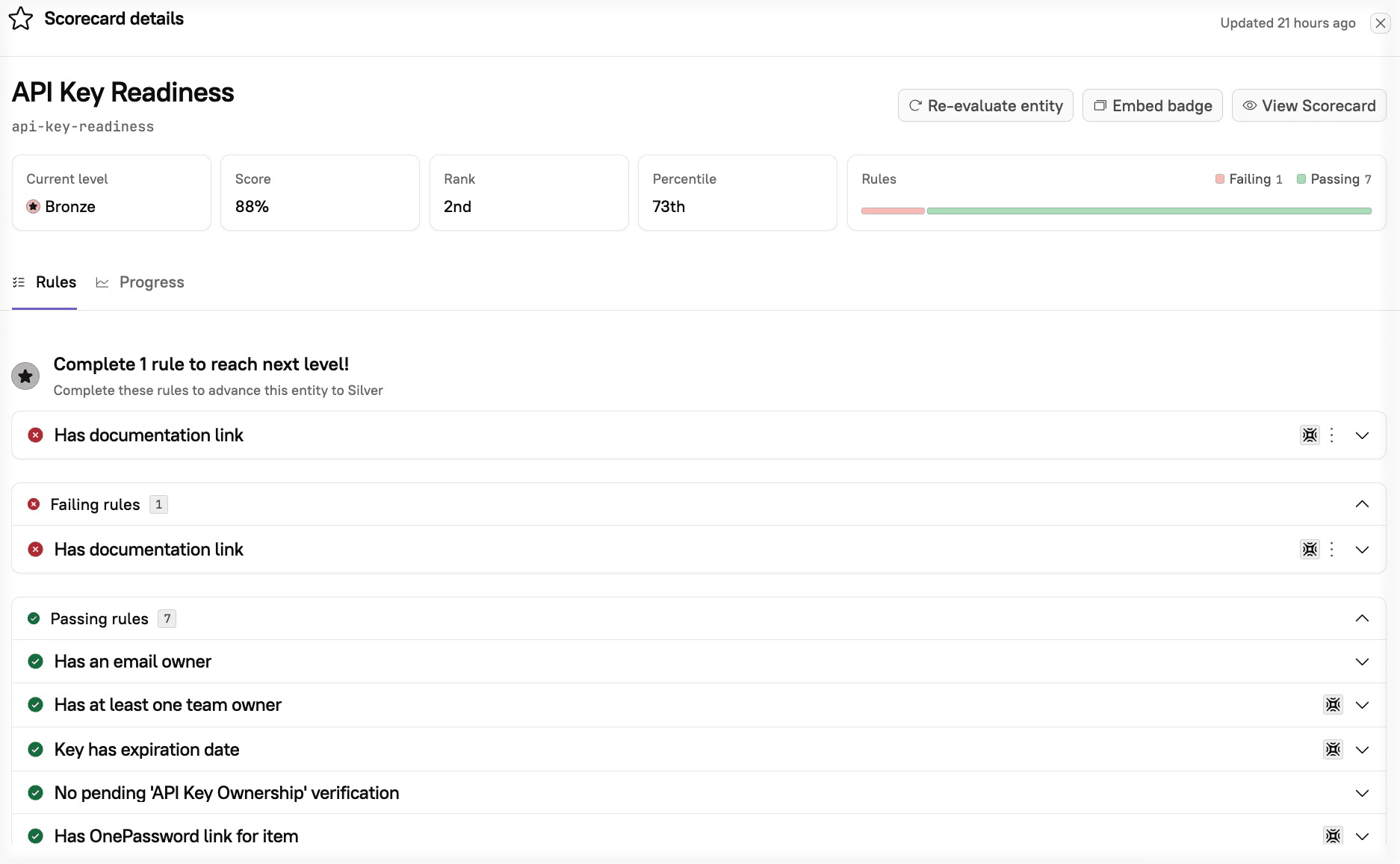Image resolution: width=1400 pixels, height=864 pixels.
Task: Open the three-dot menu on next-level documentation rule
Action: [x=1332, y=435]
